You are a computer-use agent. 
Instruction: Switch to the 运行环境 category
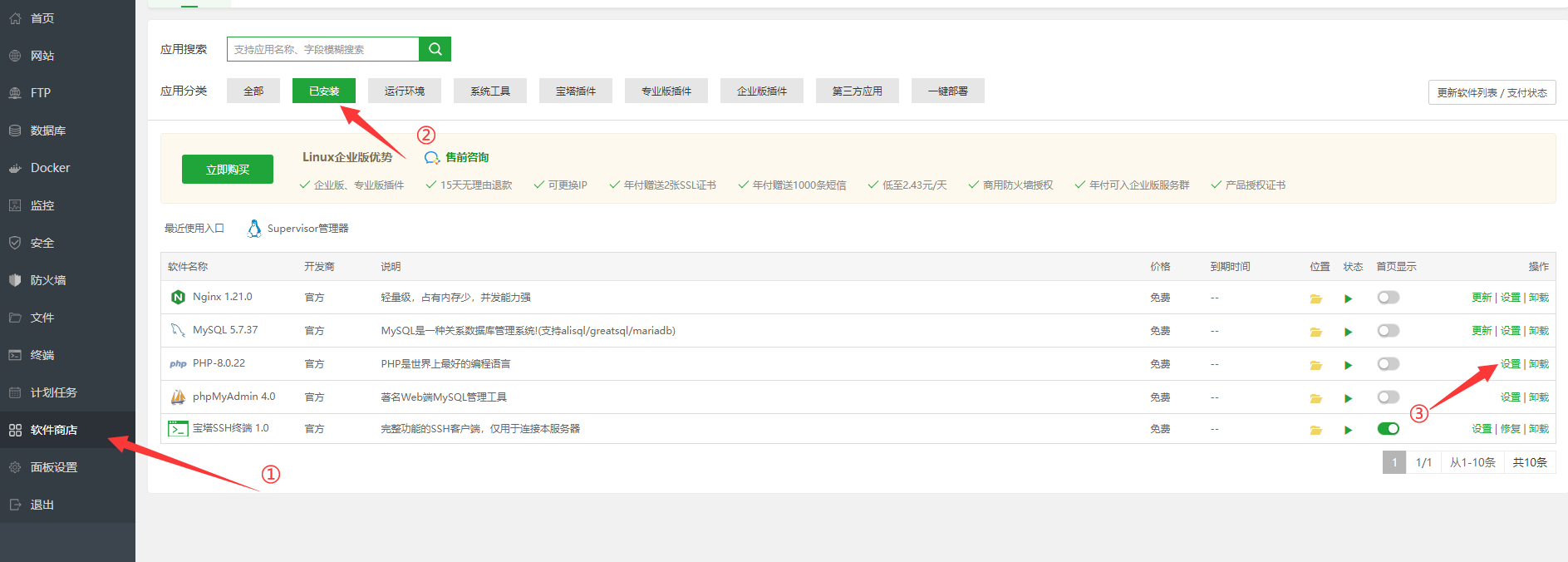click(x=405, y=91)
